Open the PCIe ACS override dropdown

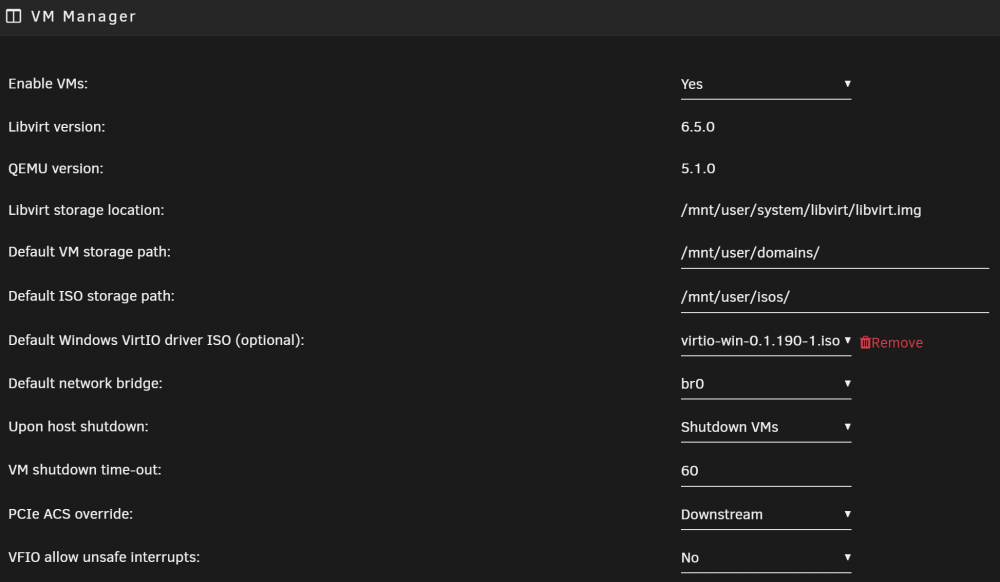click(765, 514)
